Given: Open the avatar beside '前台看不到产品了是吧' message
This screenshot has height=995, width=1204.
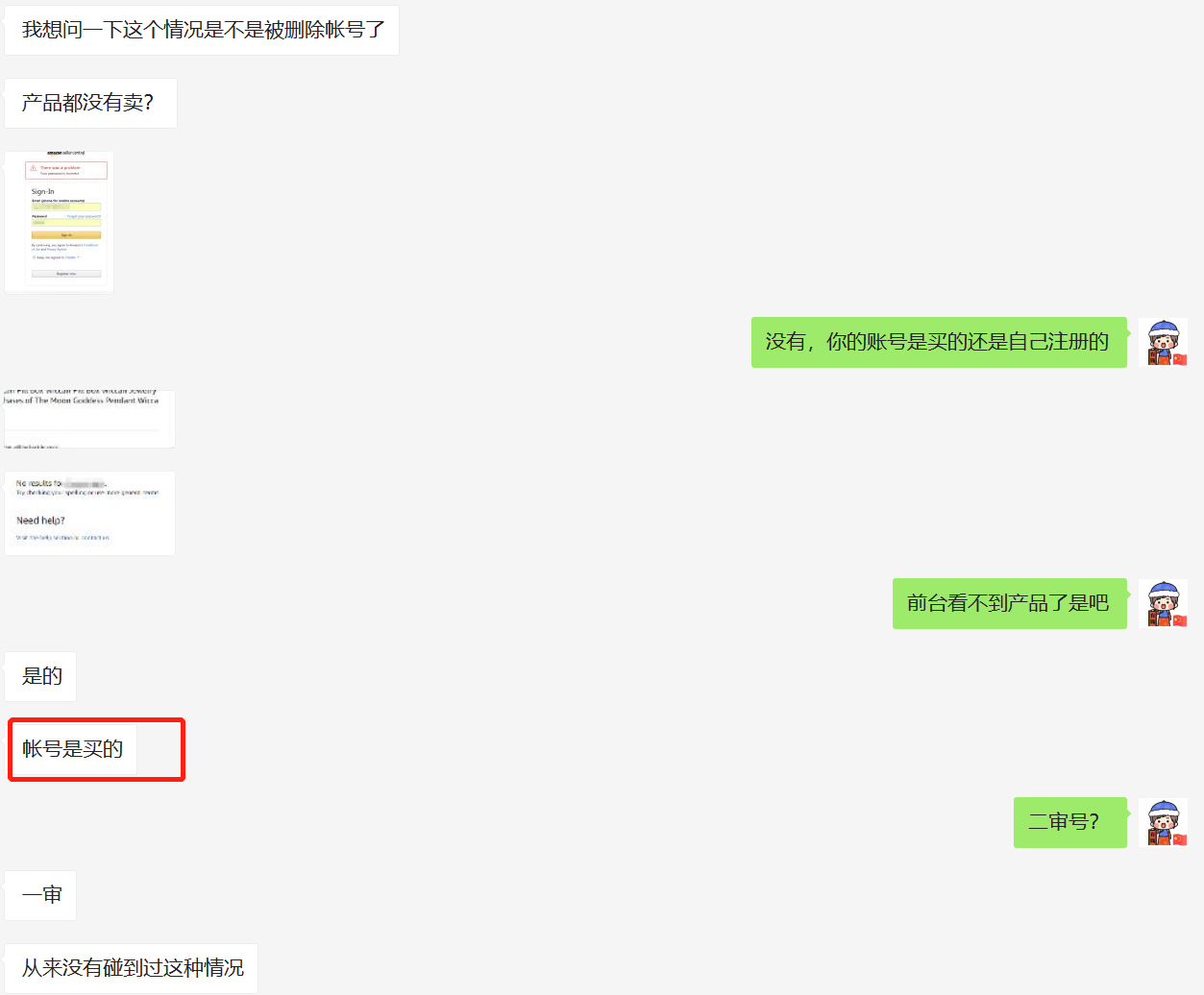Looking at the screenshot, I should tap(1164, 603).
